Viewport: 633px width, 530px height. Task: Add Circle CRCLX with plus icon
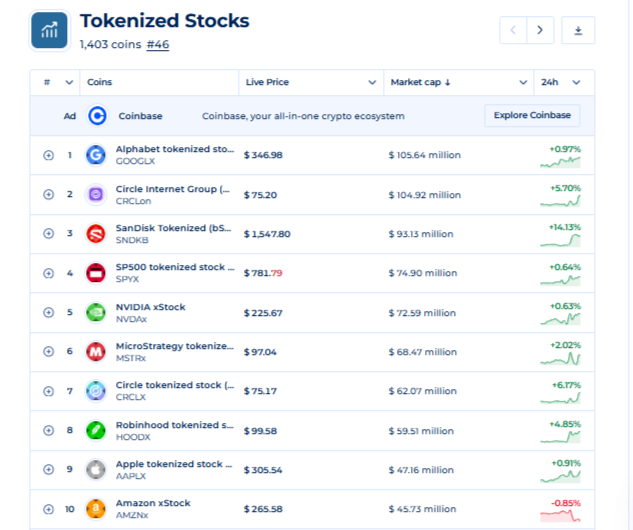click(x=48, y=391)
